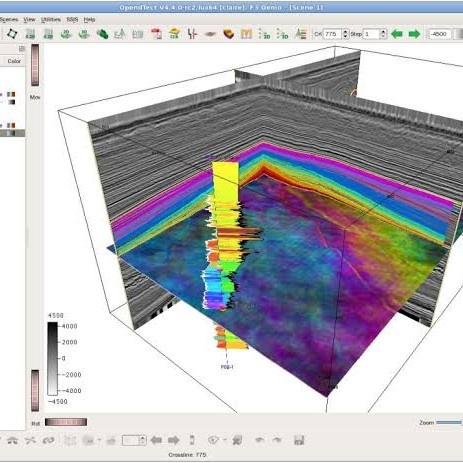Click the chain link icon in the bottom toolbar

[48, 440]
